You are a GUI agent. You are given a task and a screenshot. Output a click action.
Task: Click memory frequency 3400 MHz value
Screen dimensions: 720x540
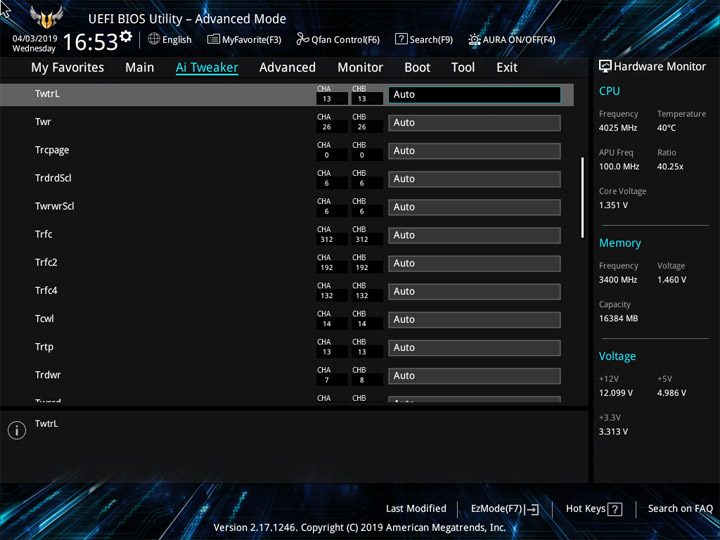(x=618, y=280)
